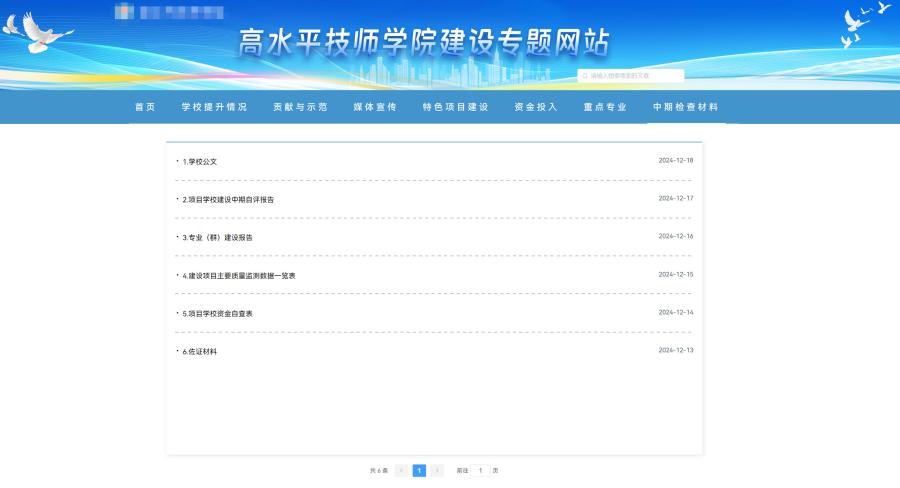
Task: Navigate to 特色项目建设
Action: 455,107
